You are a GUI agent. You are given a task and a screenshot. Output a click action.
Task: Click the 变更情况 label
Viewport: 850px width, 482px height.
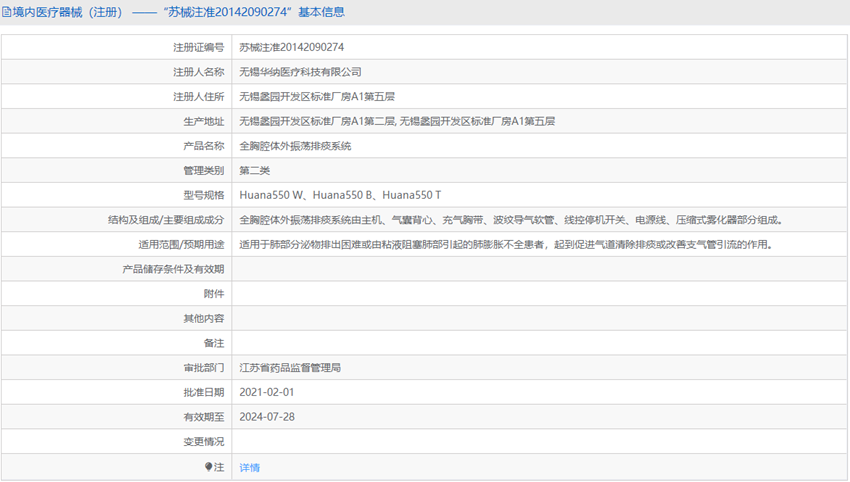click(x=204, y=441)
